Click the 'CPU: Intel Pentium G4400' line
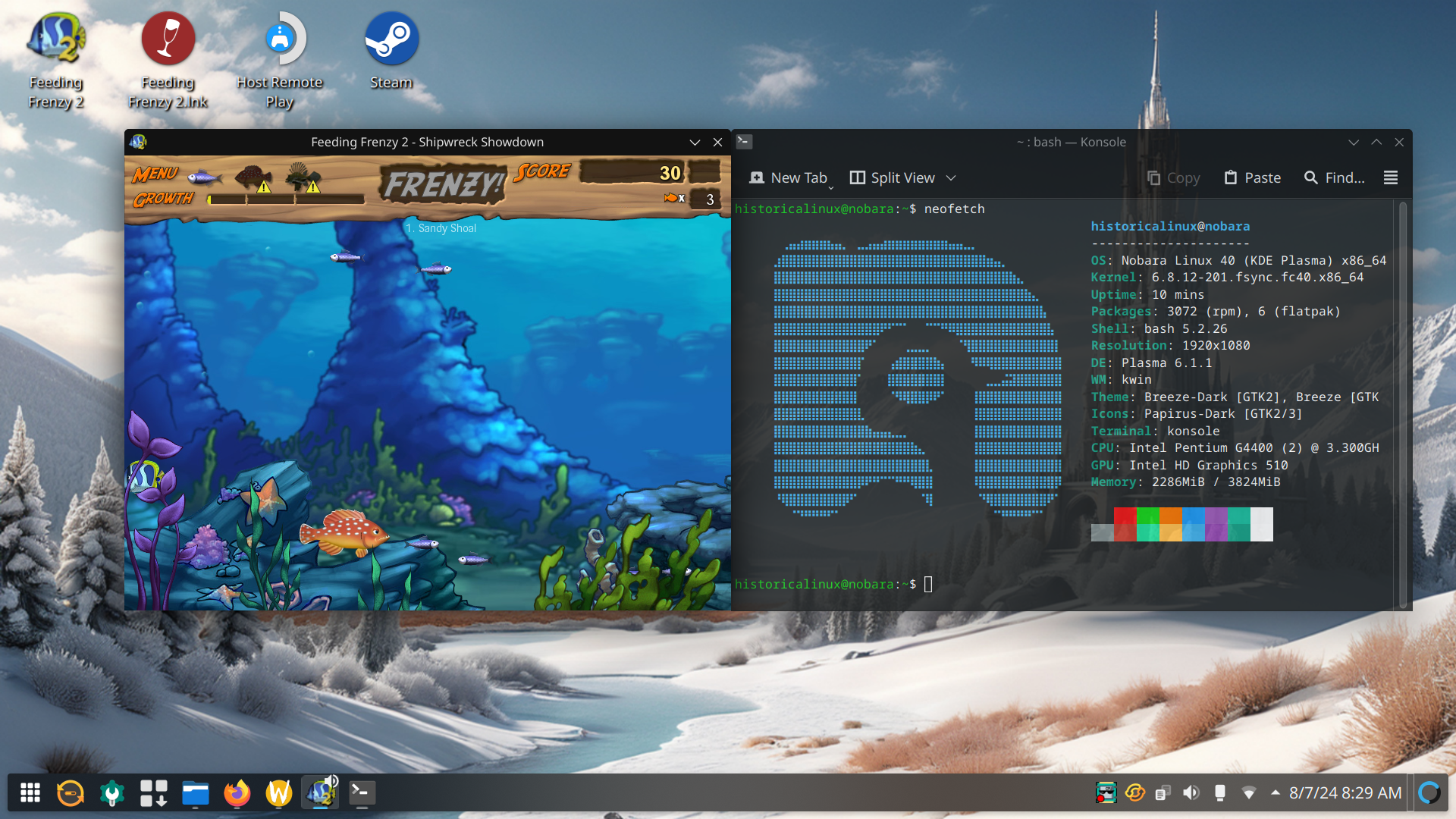The image size is (1456, 819). (1235, 447)
